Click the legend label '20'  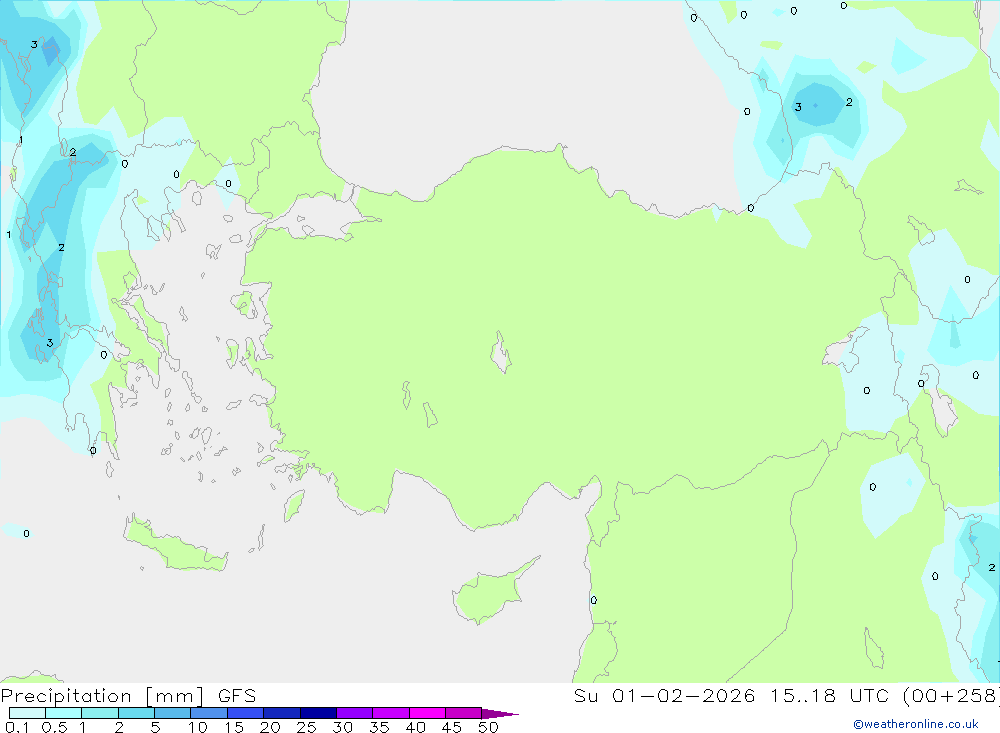tap(270, 727)
